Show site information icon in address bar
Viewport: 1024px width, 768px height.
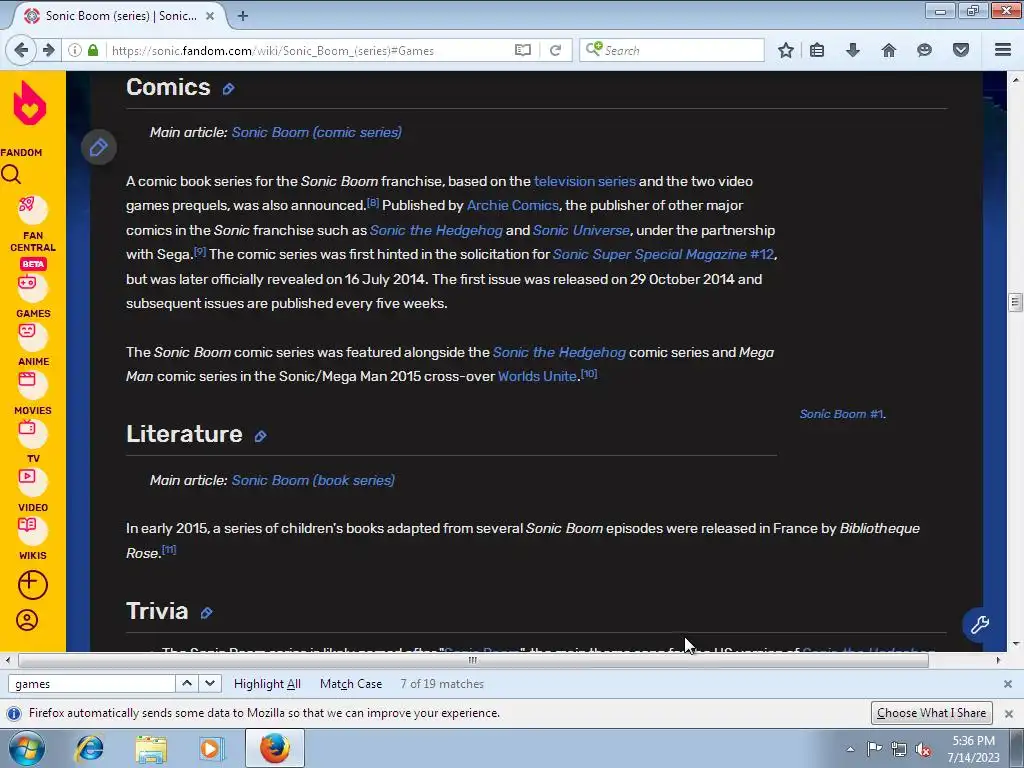point(75,50)
